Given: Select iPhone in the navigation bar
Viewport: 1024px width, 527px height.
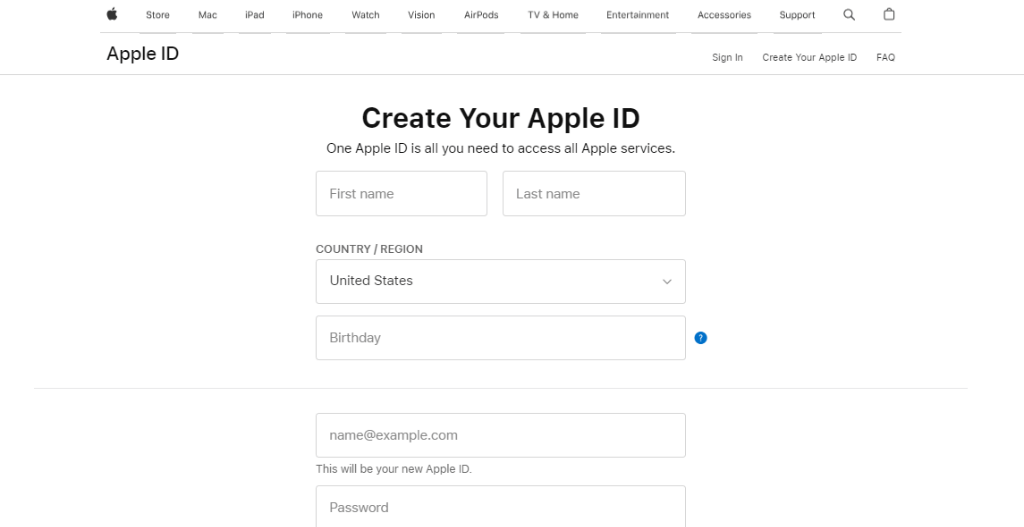Looking at the screenshot, I should 307,15.
